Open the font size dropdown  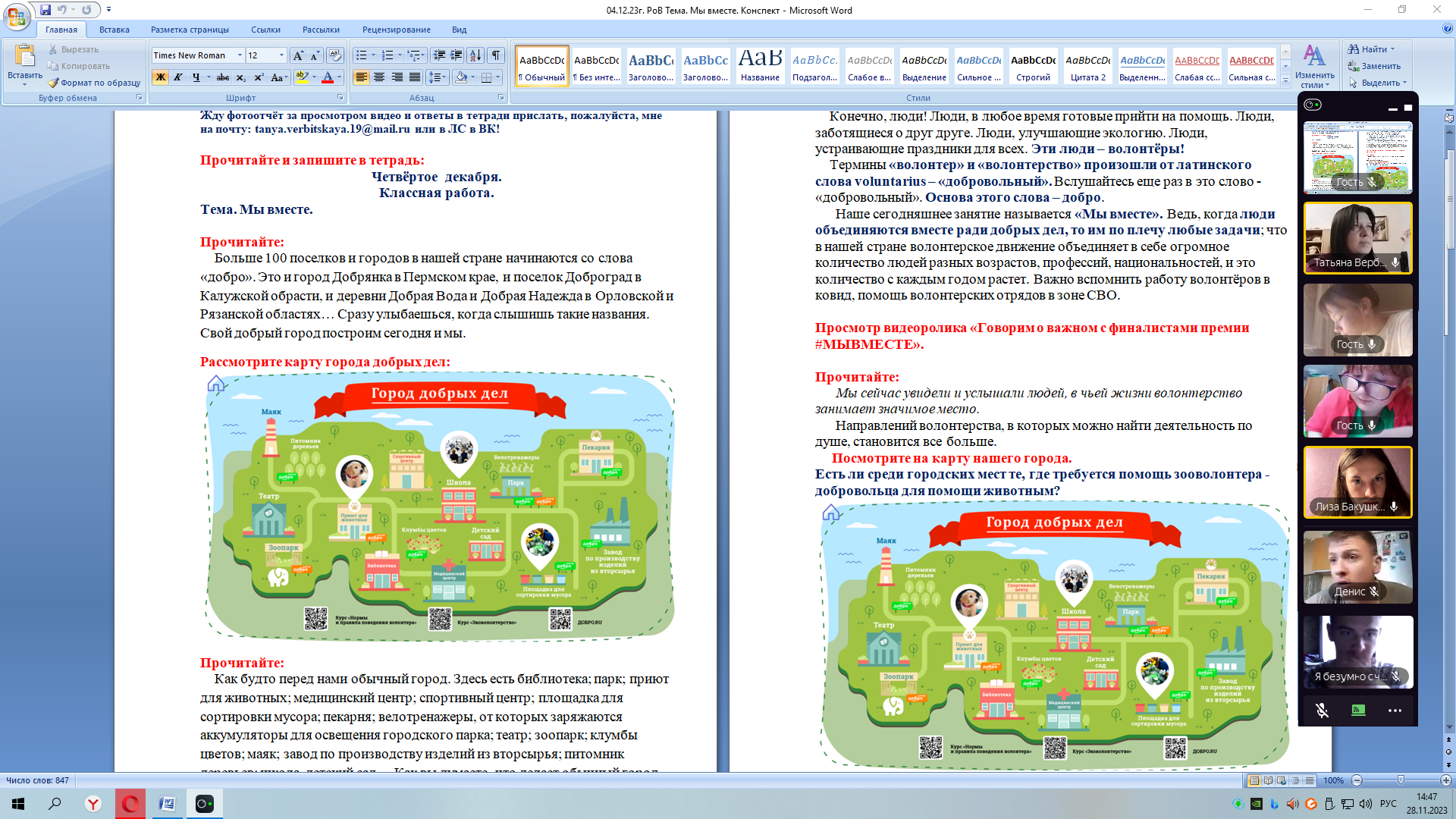pos(281,55)
